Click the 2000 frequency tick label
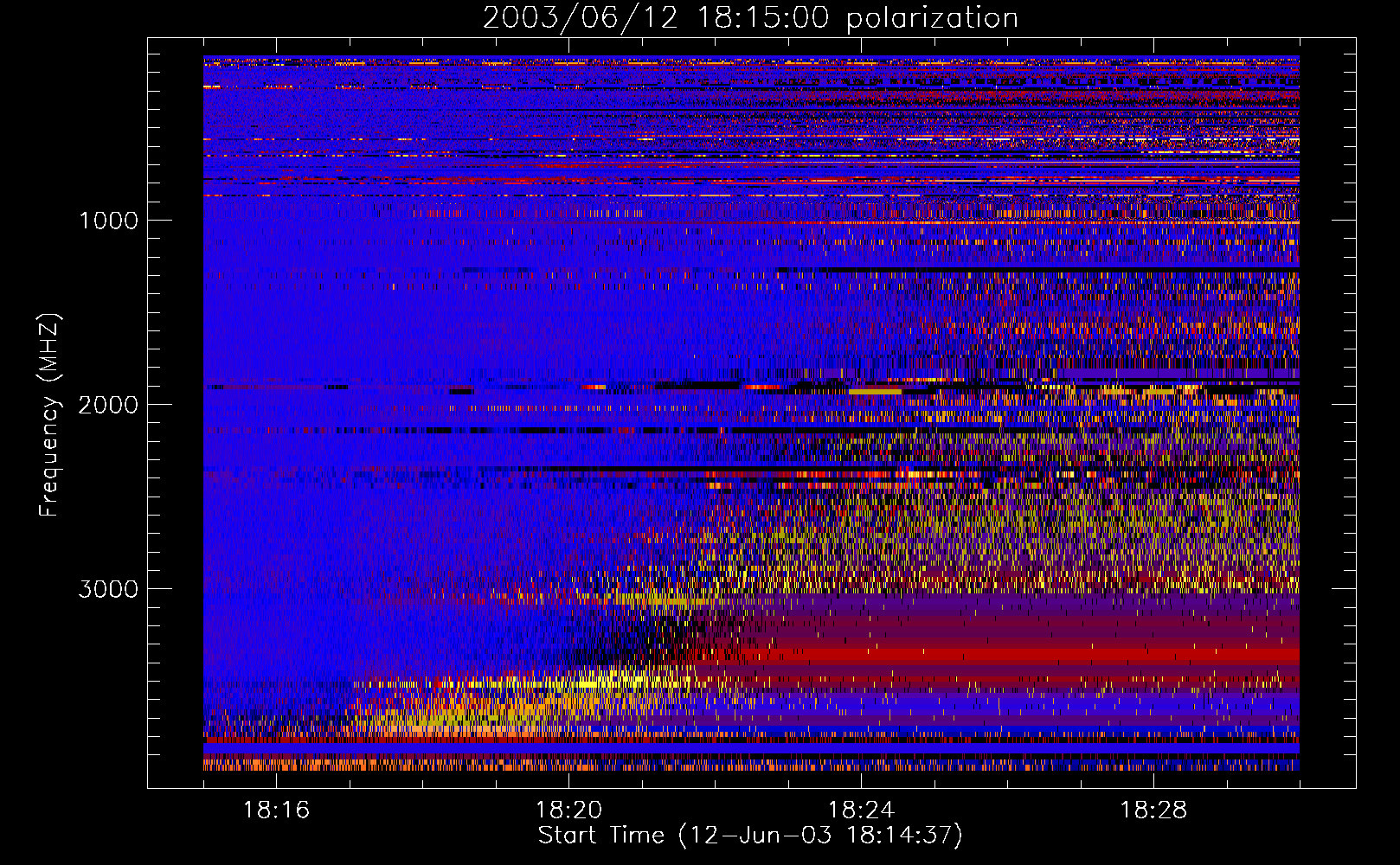 (108, 405)
